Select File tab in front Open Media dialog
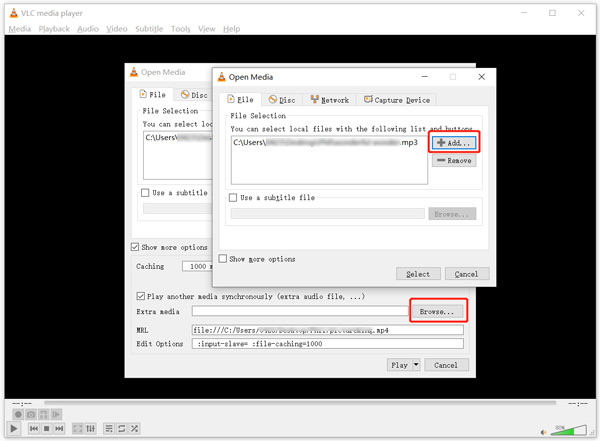The image size is (600, 441). point(240,100)
